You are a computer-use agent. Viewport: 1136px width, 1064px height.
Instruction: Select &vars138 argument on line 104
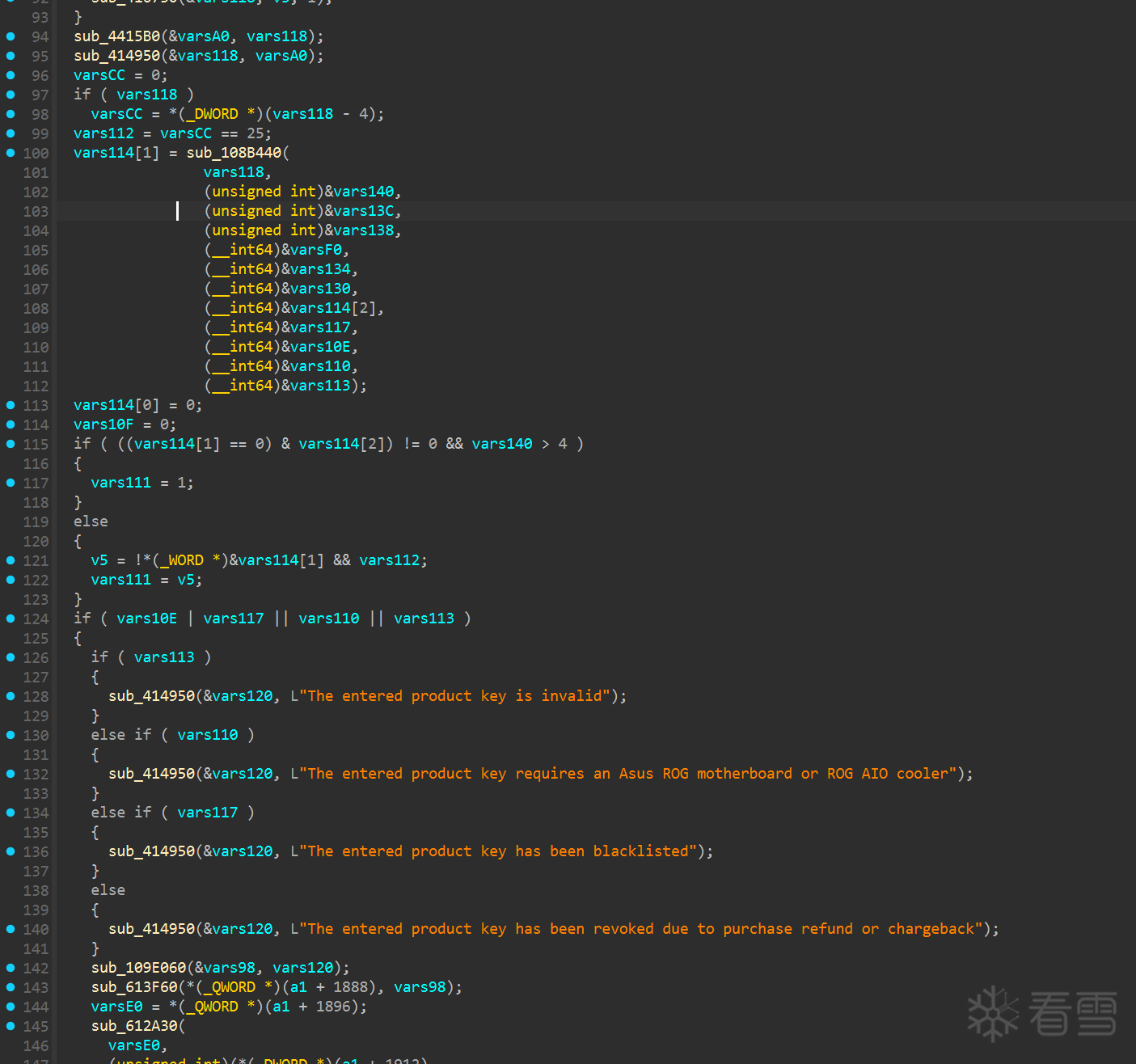359,230
